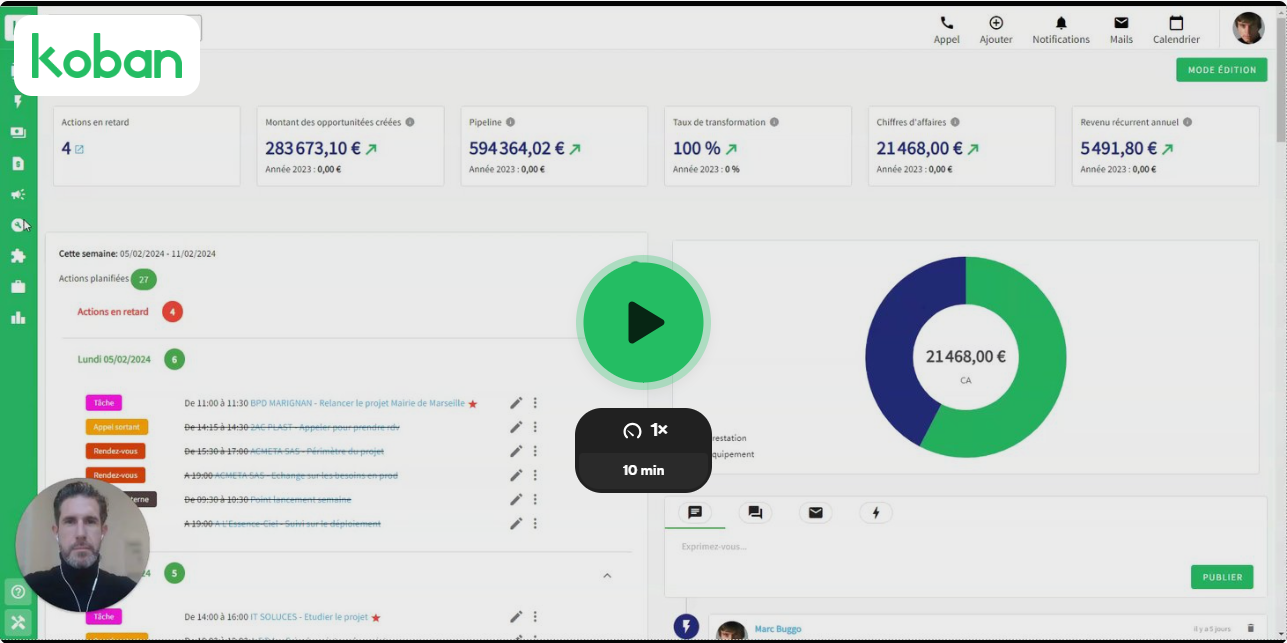Edit the Echange sur les besoins rendez-vous
This screenshot has width=1287, height=643.
point(516,475)
